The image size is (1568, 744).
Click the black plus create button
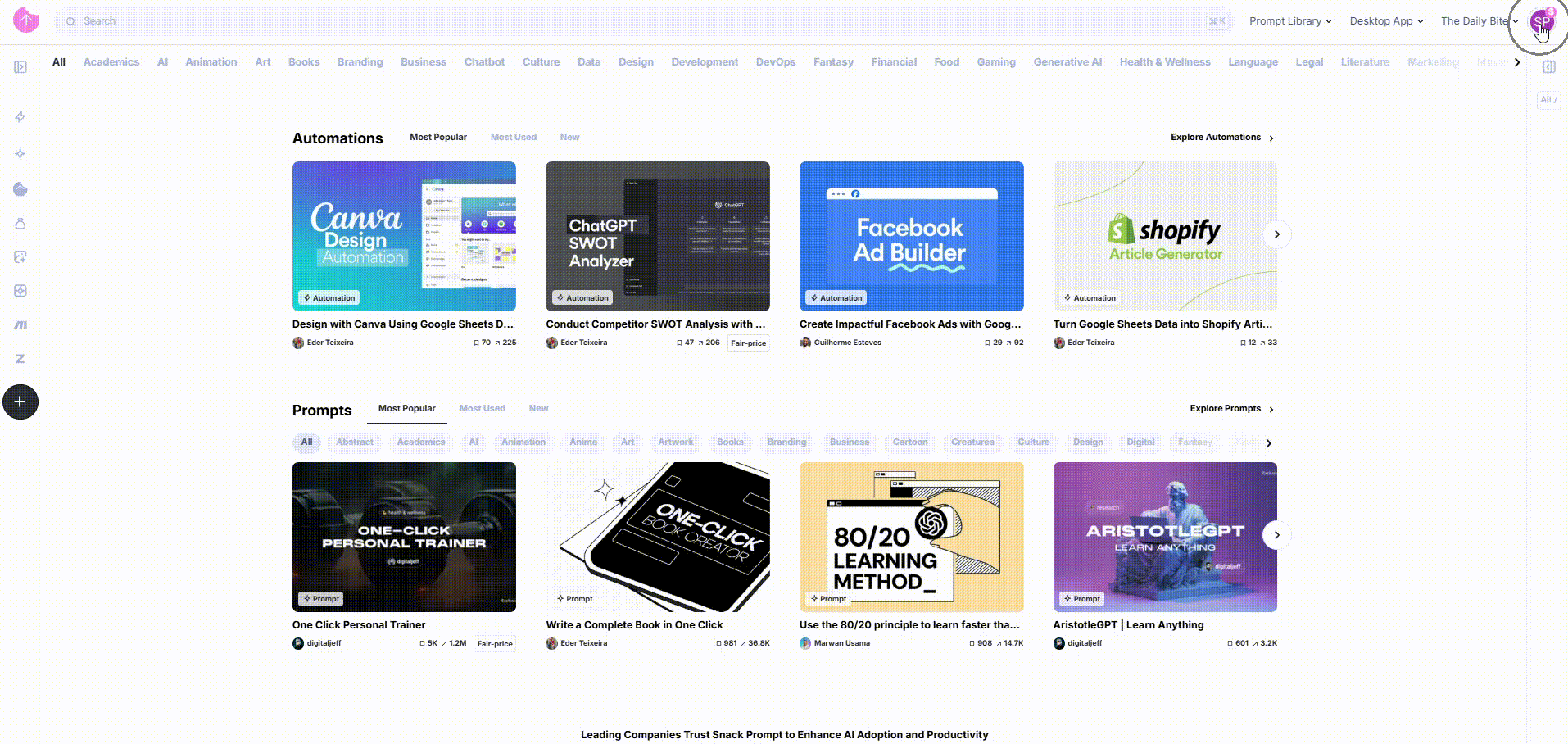click(20, 402)
